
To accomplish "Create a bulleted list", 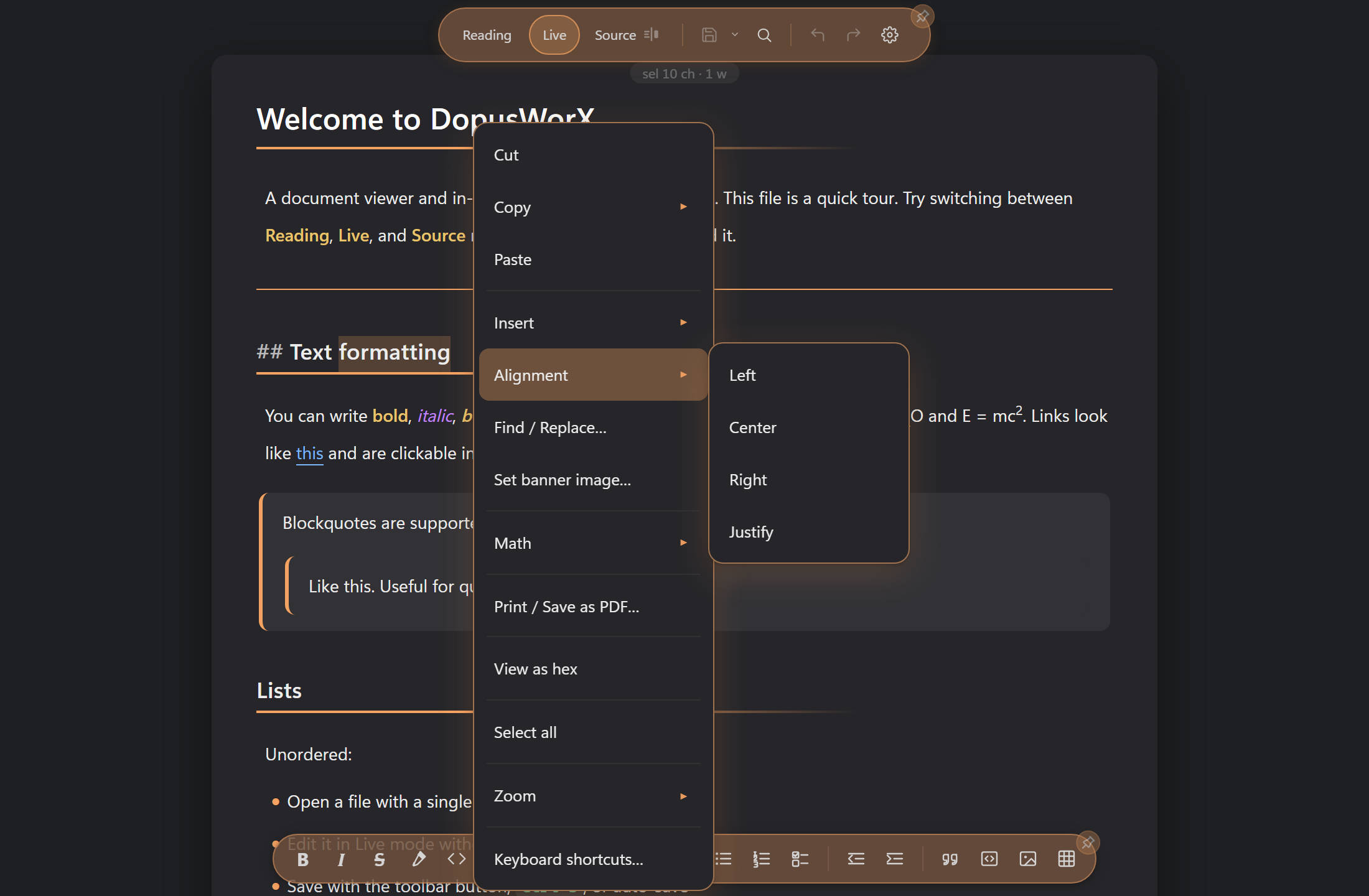I will coord(723,859).
